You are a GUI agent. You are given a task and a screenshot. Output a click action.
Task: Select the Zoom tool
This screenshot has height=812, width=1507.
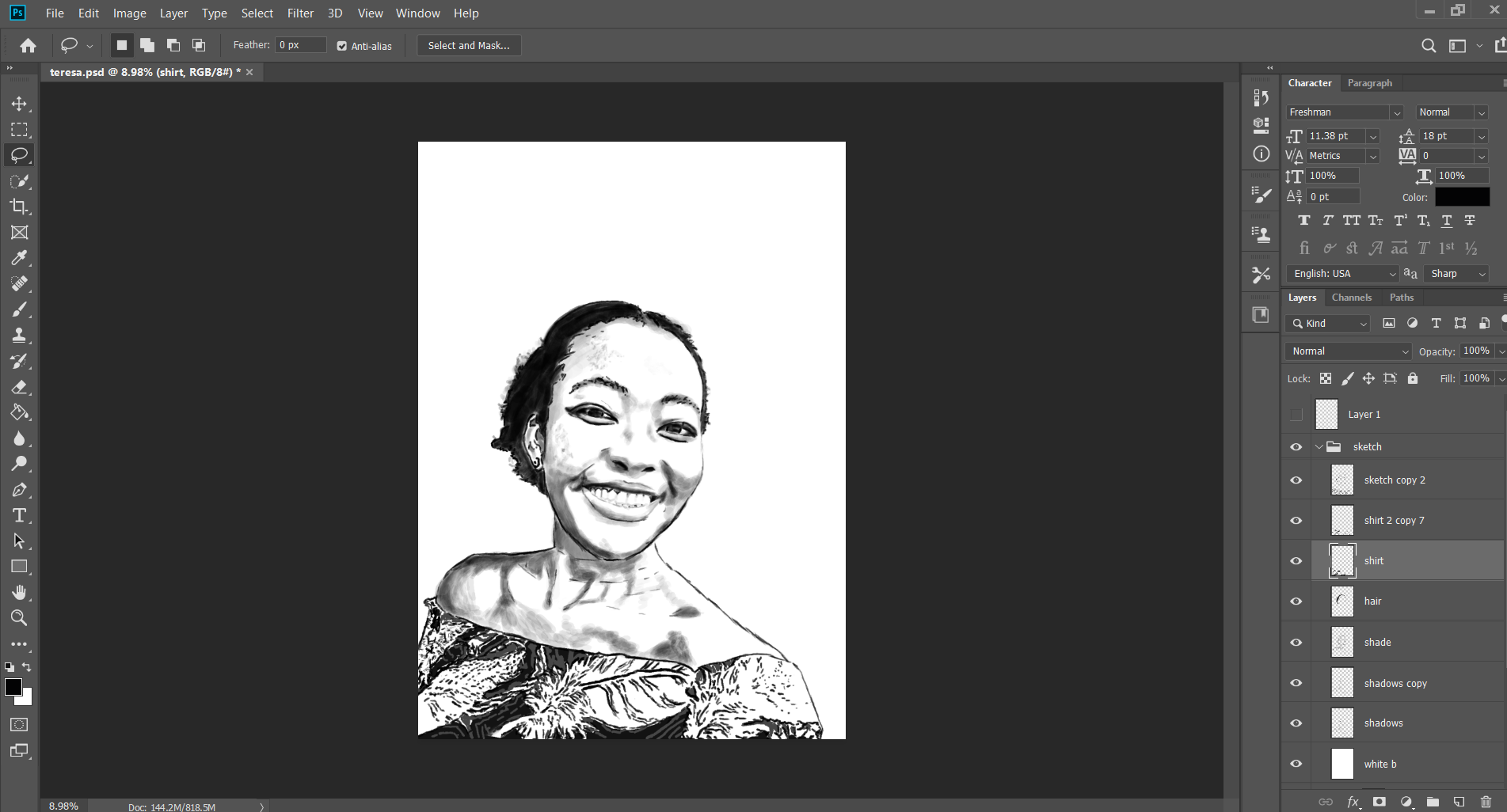(x=20, y=618)
